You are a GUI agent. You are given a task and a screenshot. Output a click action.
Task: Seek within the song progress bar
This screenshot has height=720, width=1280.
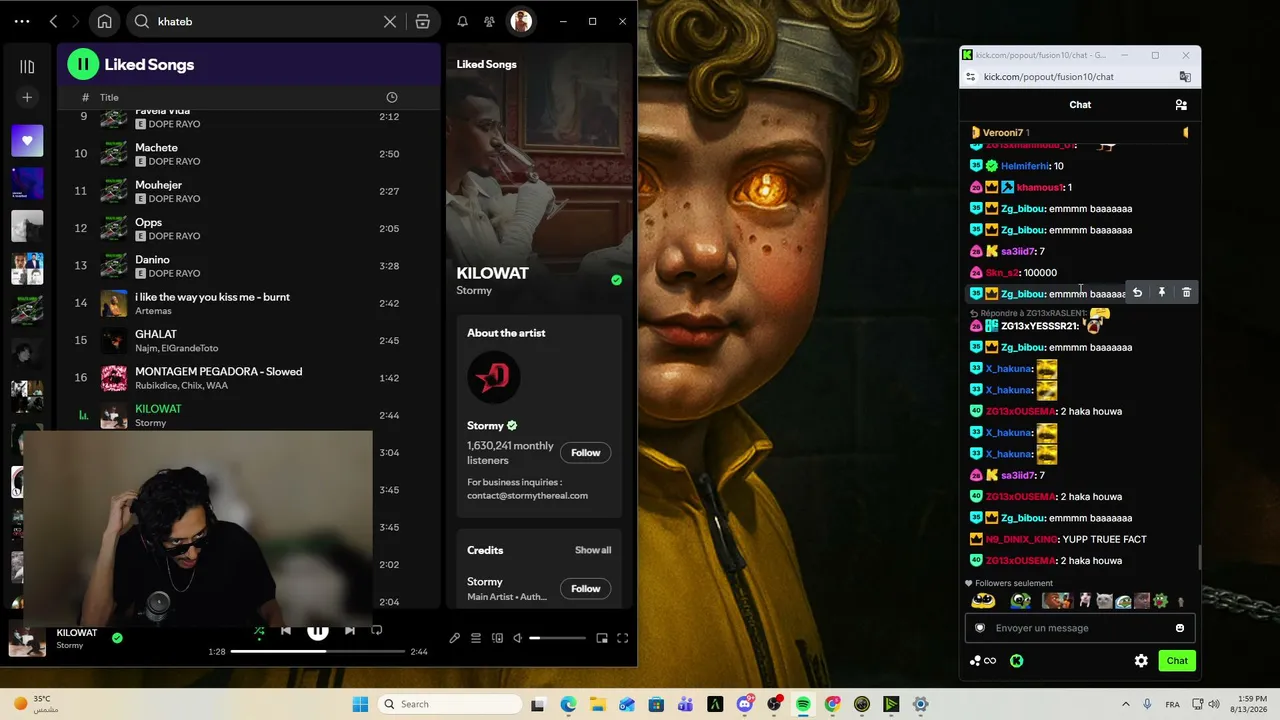pos(318,651)
